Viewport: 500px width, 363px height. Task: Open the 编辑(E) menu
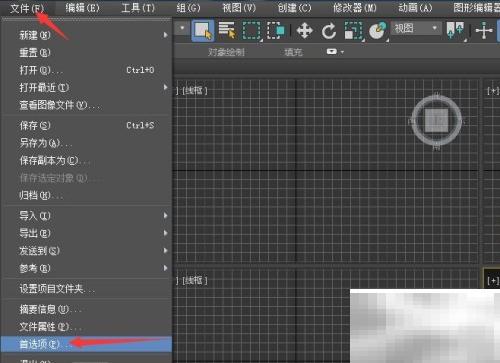click(82, 8)
